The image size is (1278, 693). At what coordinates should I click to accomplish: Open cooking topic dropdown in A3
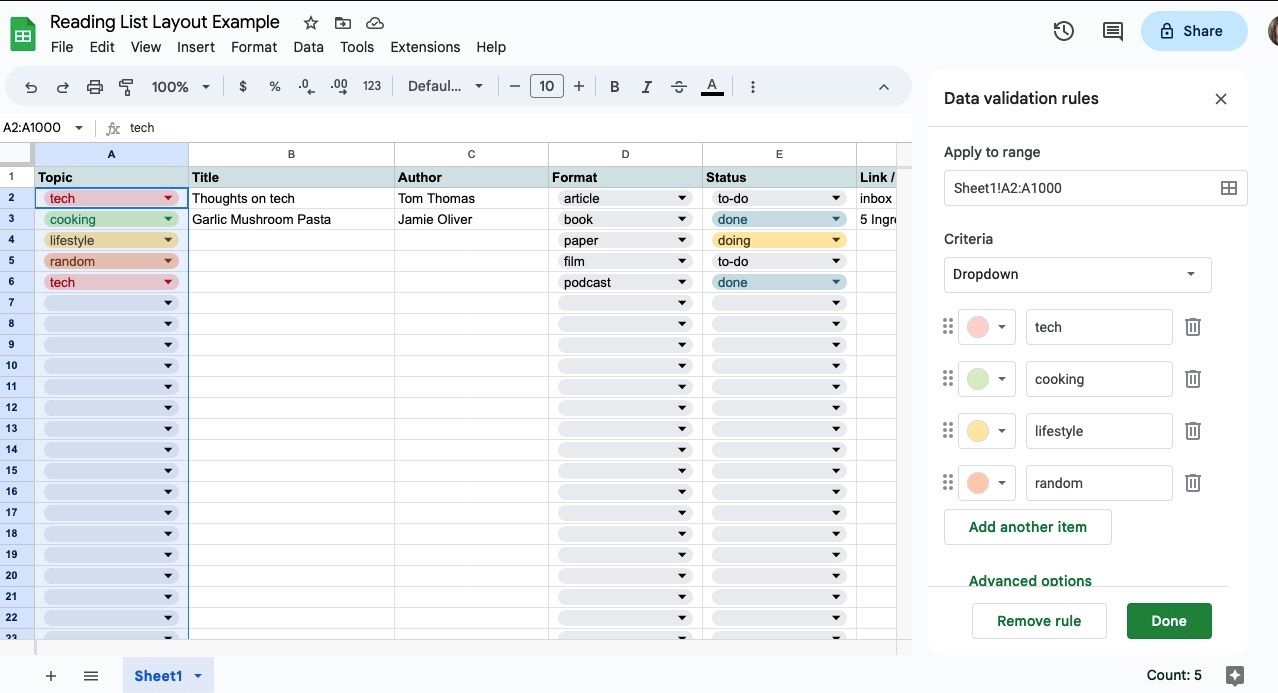coord(168,220)
